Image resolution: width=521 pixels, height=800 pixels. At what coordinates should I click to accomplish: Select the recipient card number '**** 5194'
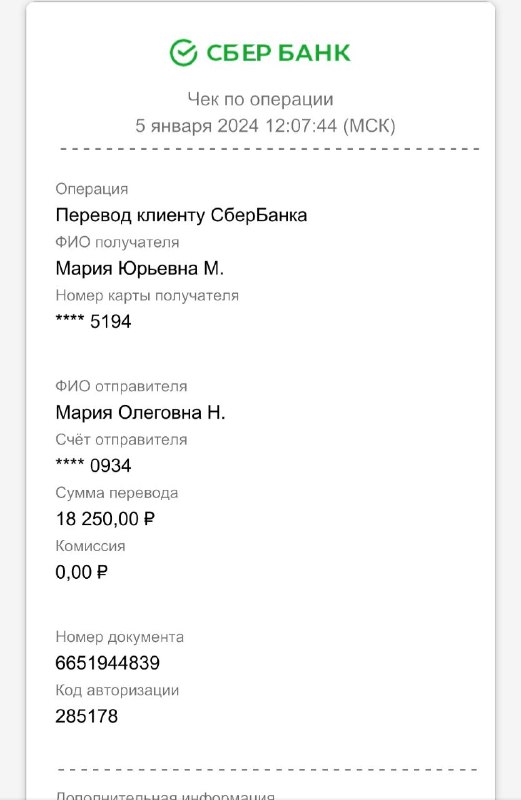pyautogui.click(x=93, y=321)
